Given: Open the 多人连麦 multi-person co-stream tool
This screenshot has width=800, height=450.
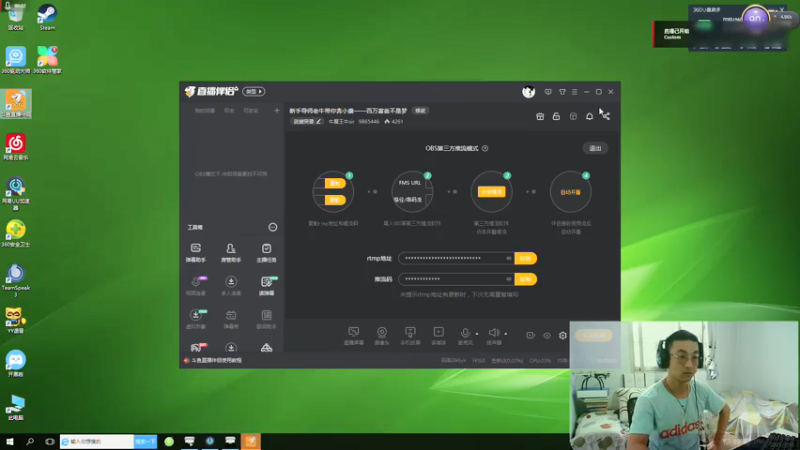Looking at the screenshot, I should pos(231,286).
